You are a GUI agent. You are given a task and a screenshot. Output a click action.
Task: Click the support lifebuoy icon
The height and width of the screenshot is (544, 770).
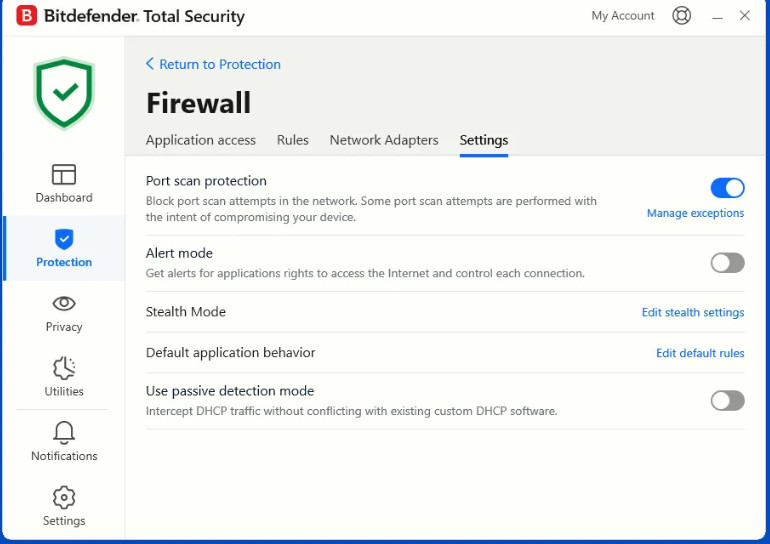click(x=682, y=16)
